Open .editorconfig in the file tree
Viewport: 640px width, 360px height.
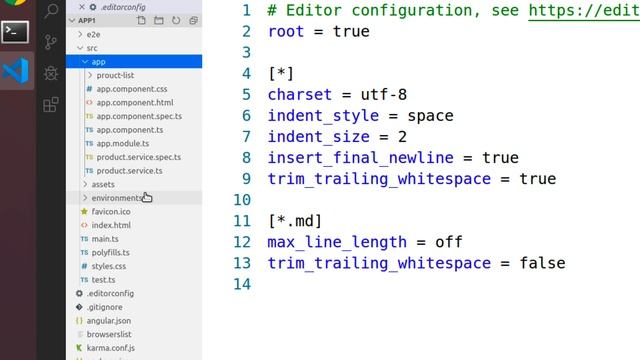click(x=110, y=293)
